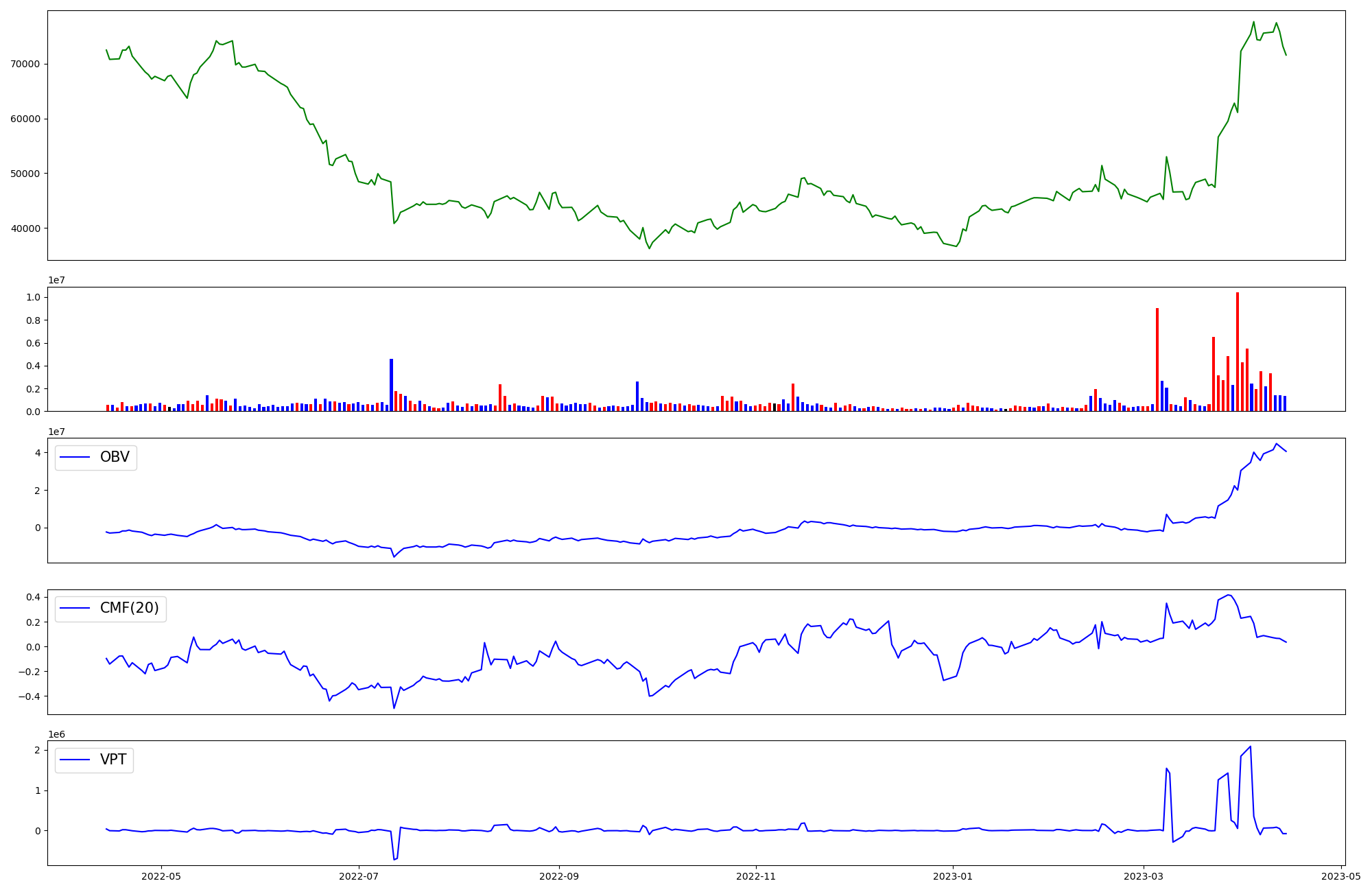Click the blue line sample in OBV legend
Image resolution: width=1372 pixels, height=892 pixels.
click(75, 458)
